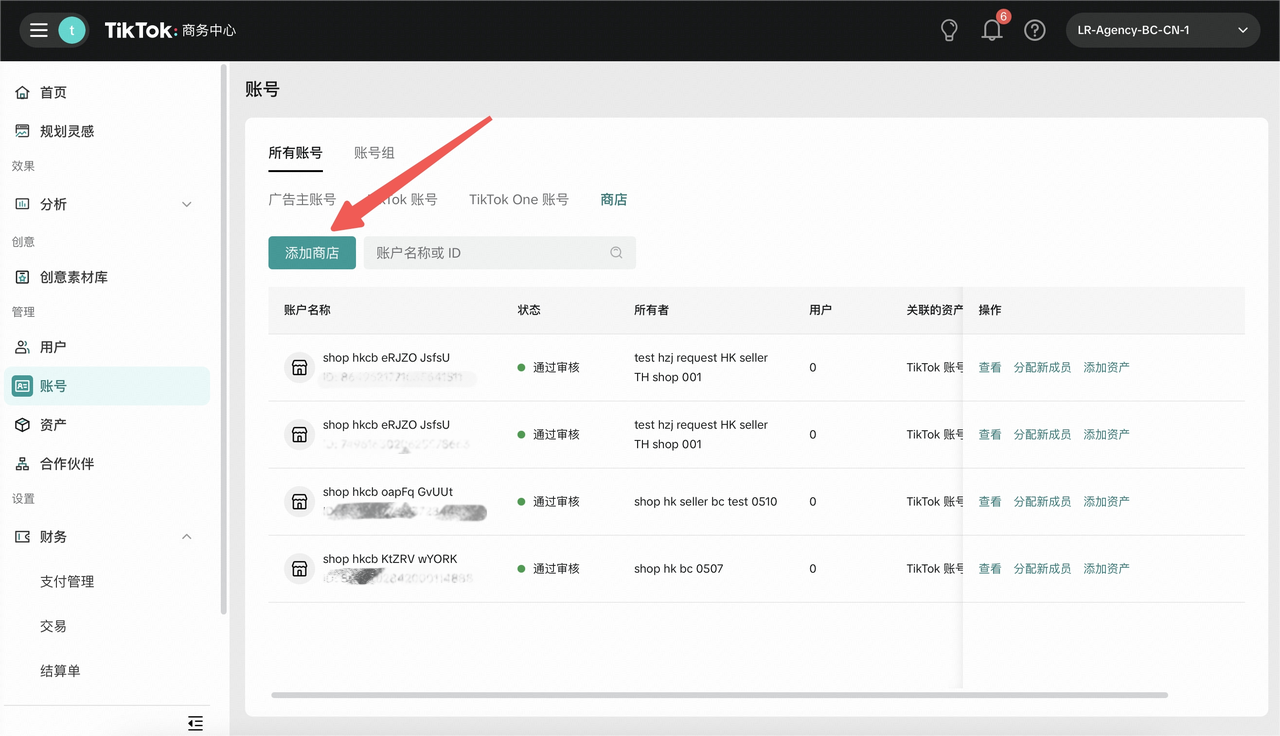Select TikTok One 账号 sub-tab
The width and height of the screenshot is (1280, 736).
(x=519, y=200)
